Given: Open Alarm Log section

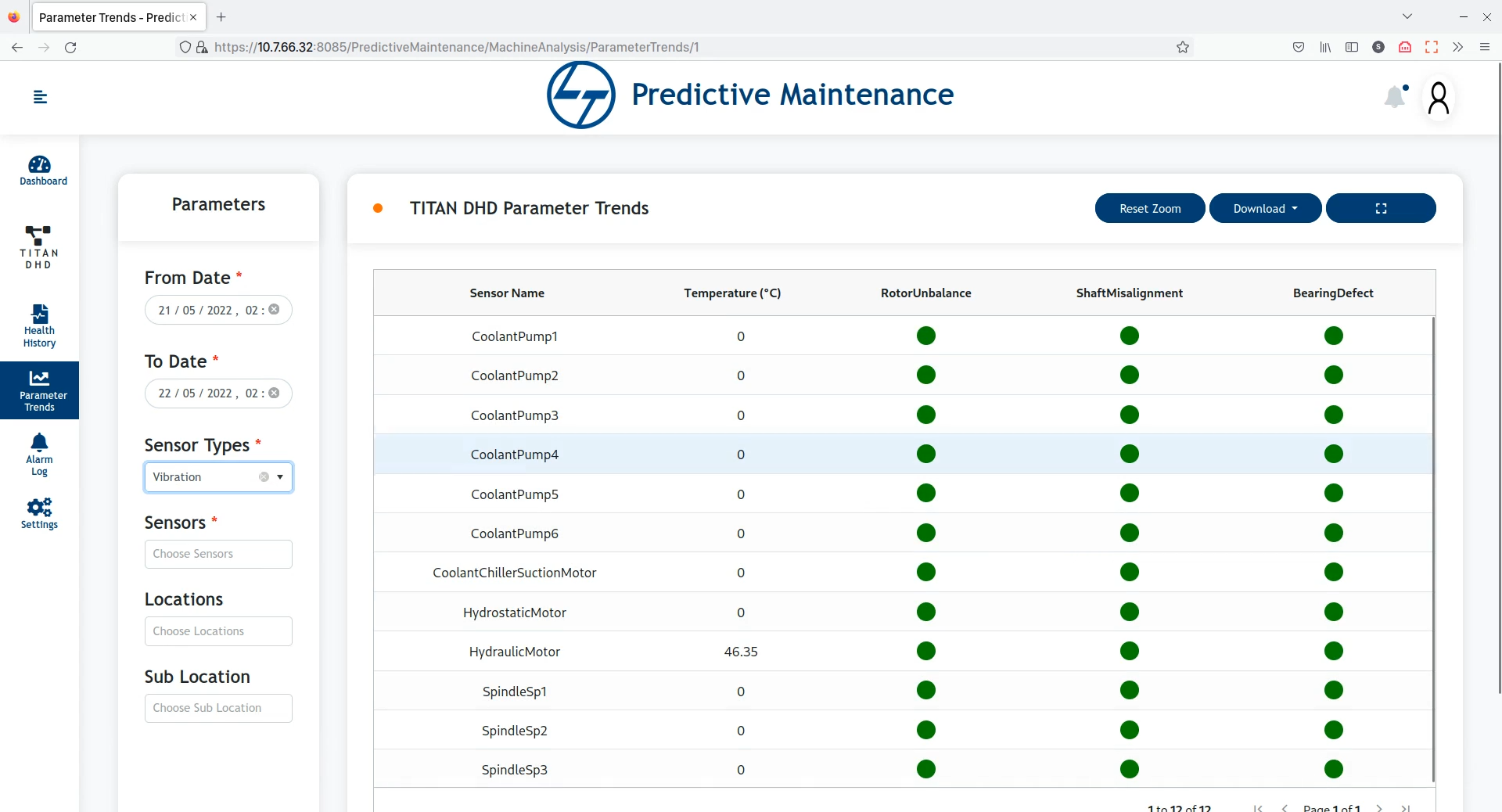Looking at the screenshot, I should (x=40, y=455).
